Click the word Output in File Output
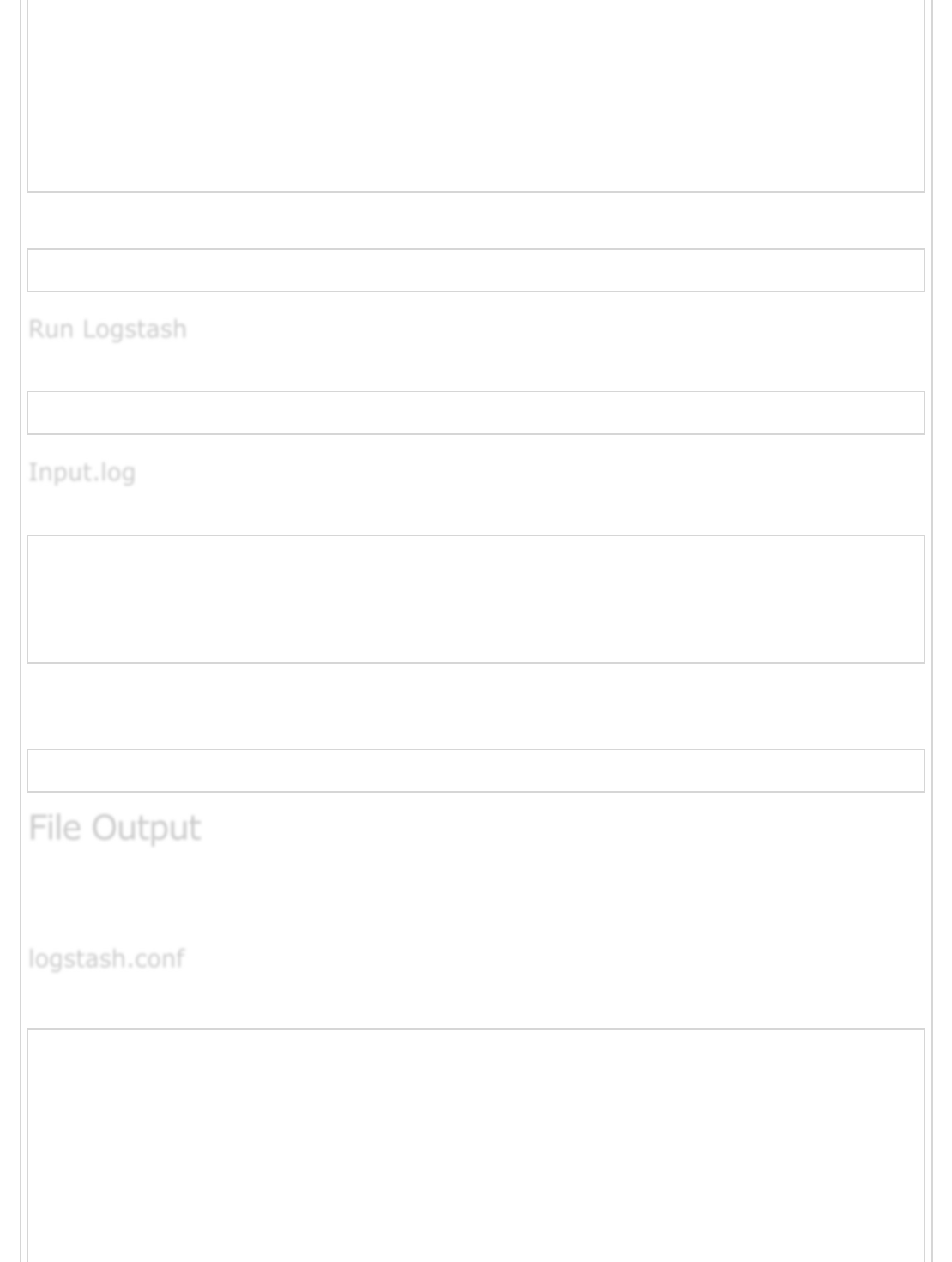 point(146,829)
